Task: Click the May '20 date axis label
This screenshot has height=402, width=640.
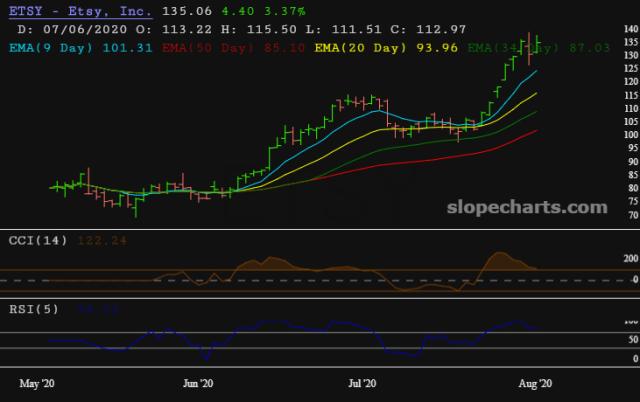Action: click(38, 382)
